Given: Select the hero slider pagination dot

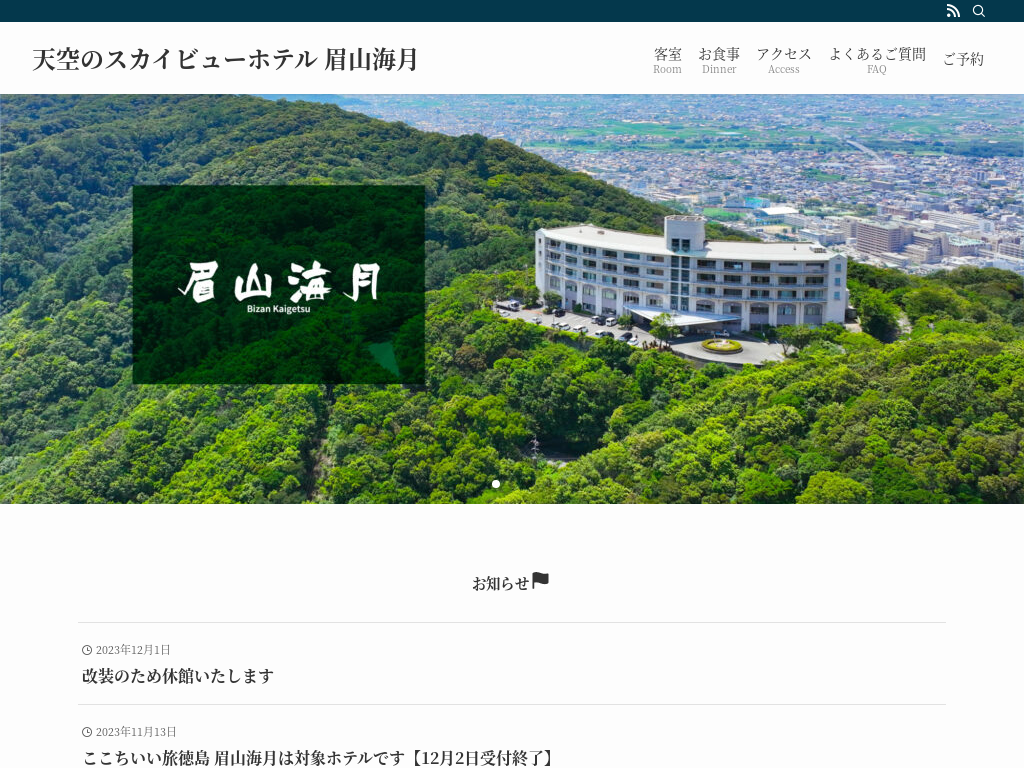Looking at the screenshot, I should pos(496,484).
